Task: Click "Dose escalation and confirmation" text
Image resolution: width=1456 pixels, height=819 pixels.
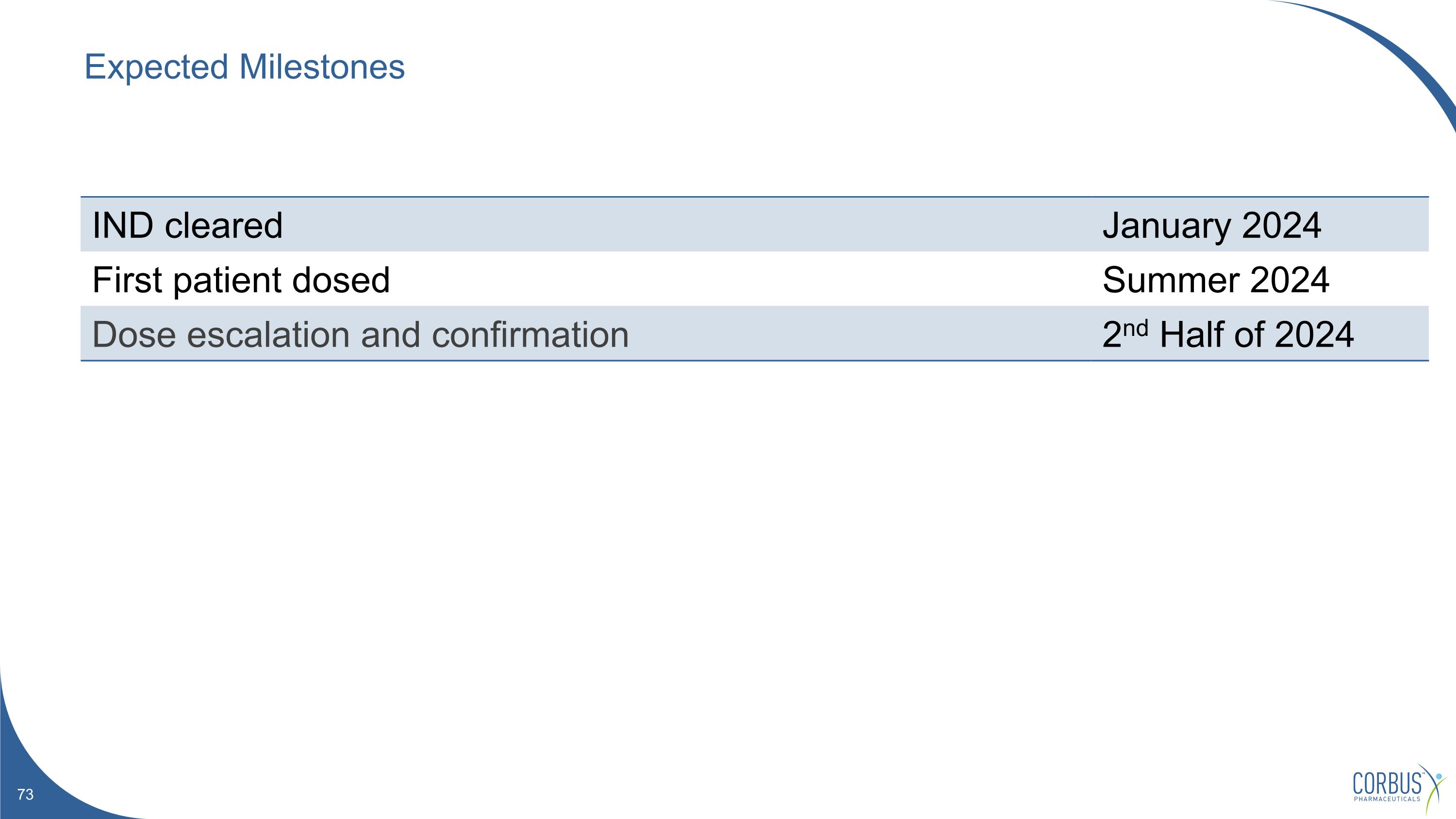Action: click(x=360, y=334)
